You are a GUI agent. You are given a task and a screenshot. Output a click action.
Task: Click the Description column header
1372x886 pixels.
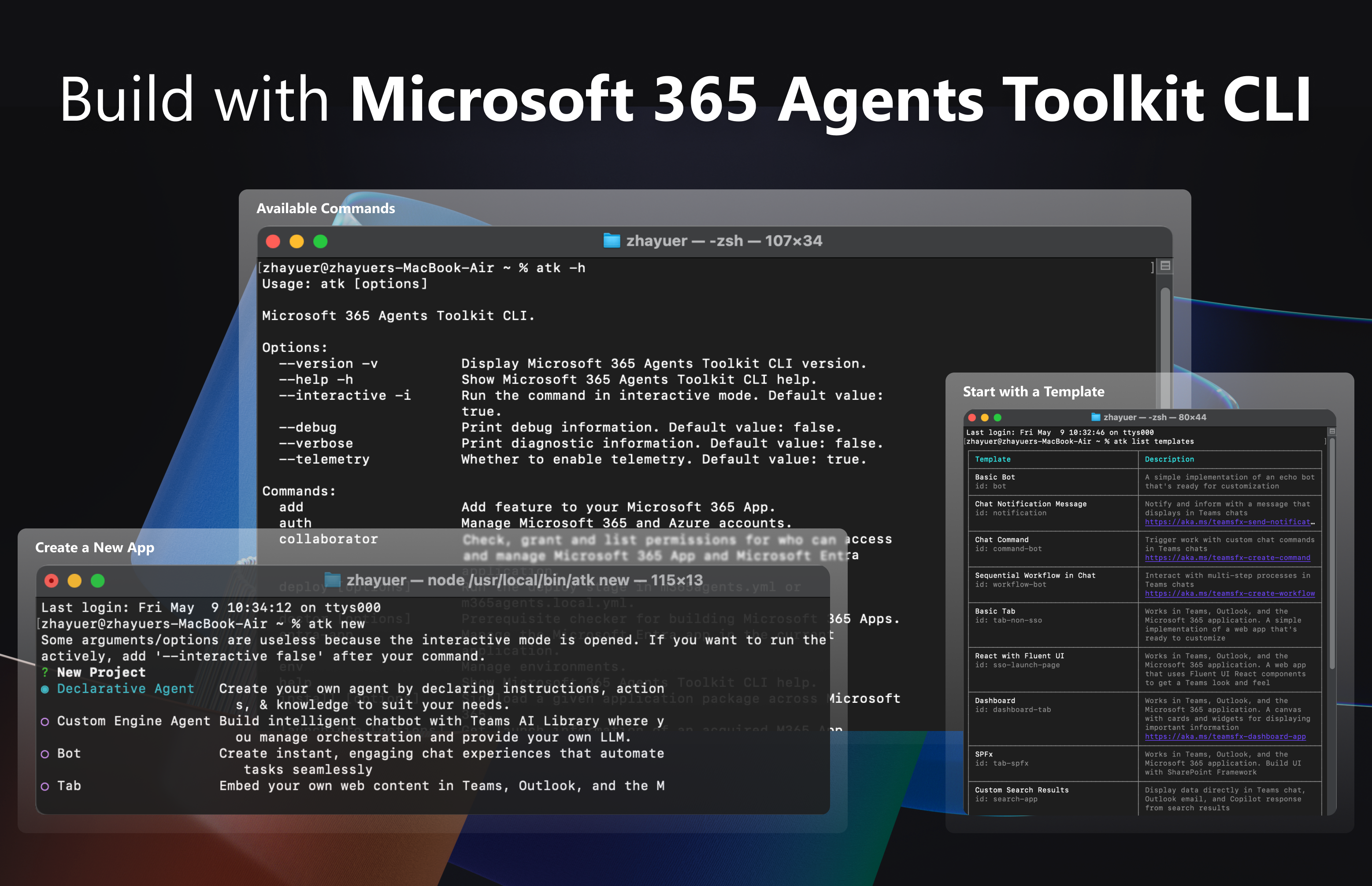[x=1169, y=459]
